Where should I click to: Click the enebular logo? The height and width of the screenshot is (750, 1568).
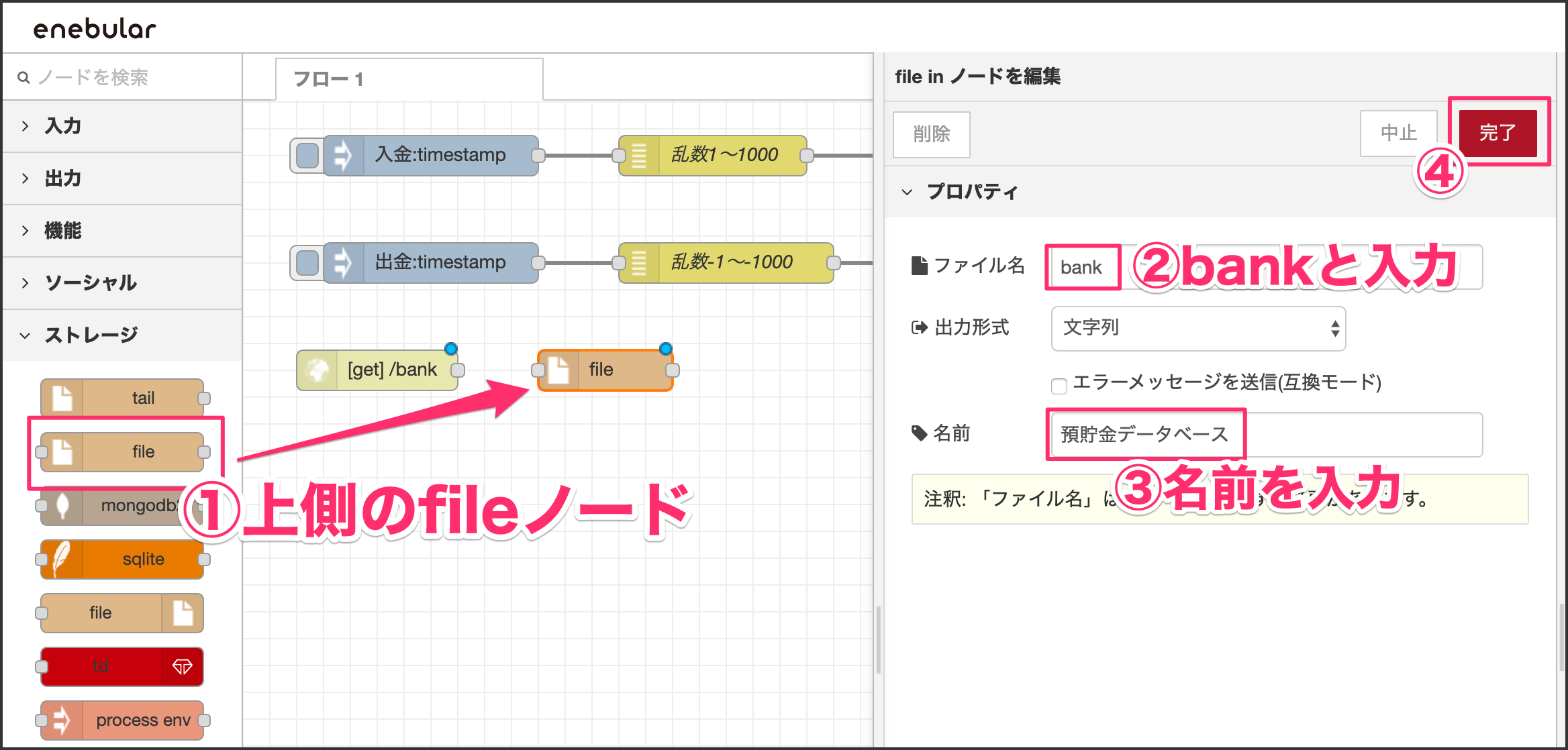95,29
